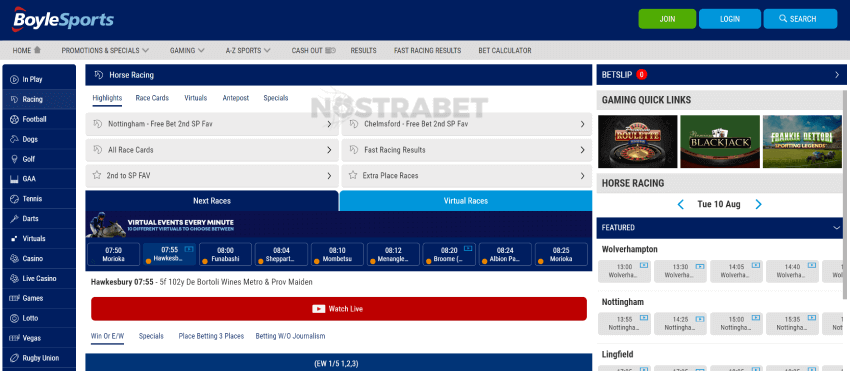Click the red betslip count badge
Image resolution: width=850 pixels, height=371 pixels.
click(x=642, y=75)
